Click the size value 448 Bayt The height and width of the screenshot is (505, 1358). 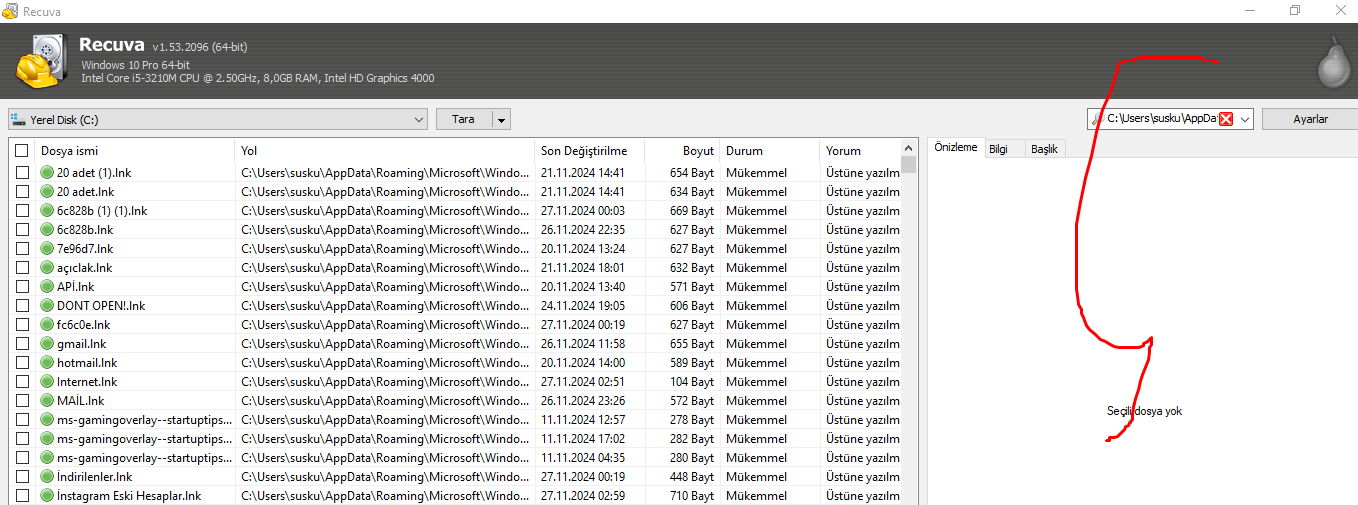692,477
